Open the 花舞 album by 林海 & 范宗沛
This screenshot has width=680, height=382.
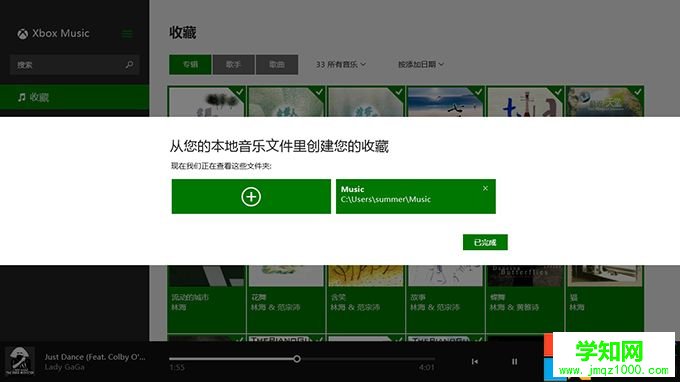[286, 298]
